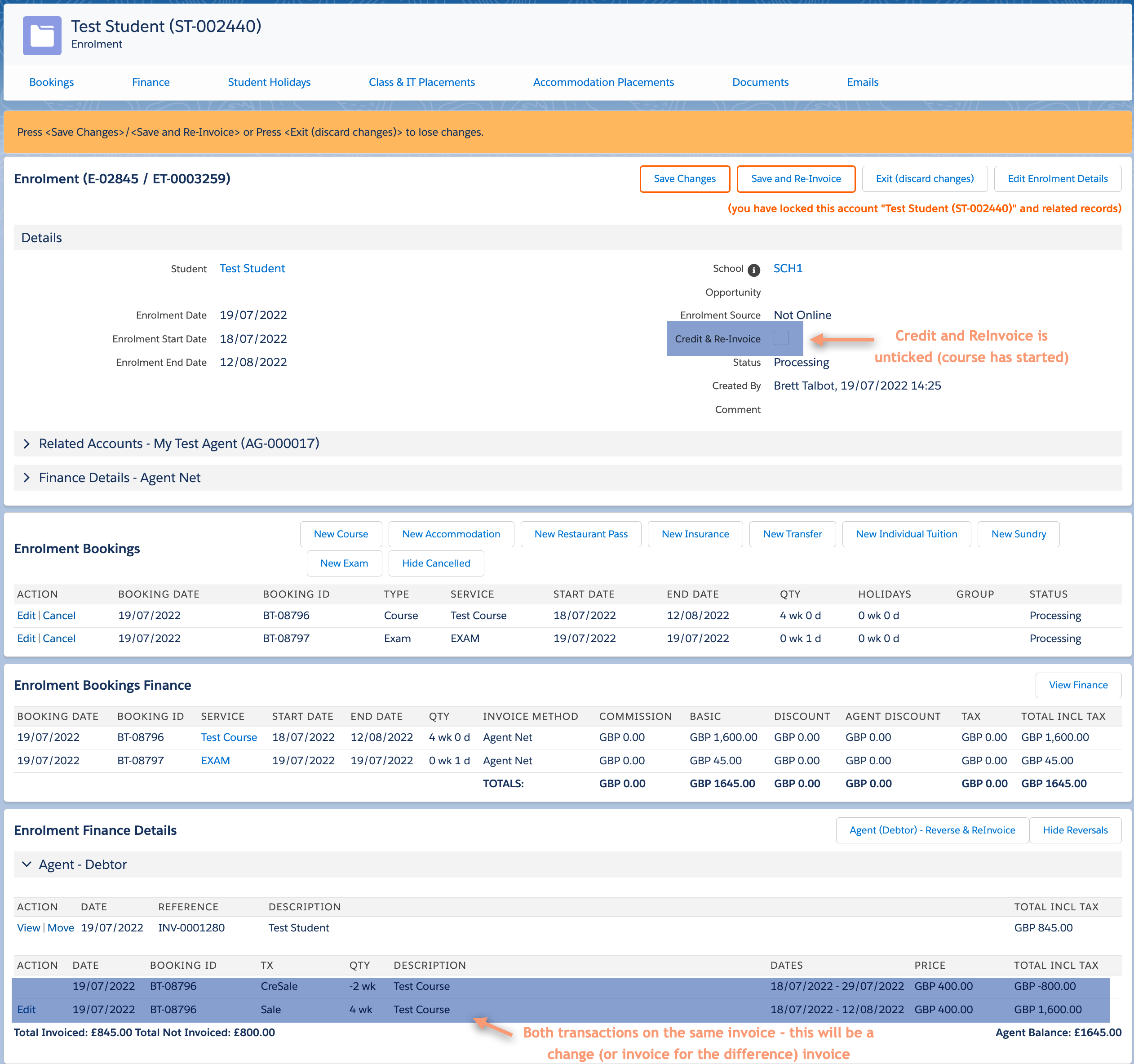Switch to Student Holidays tab

click(x=269, y=82)
